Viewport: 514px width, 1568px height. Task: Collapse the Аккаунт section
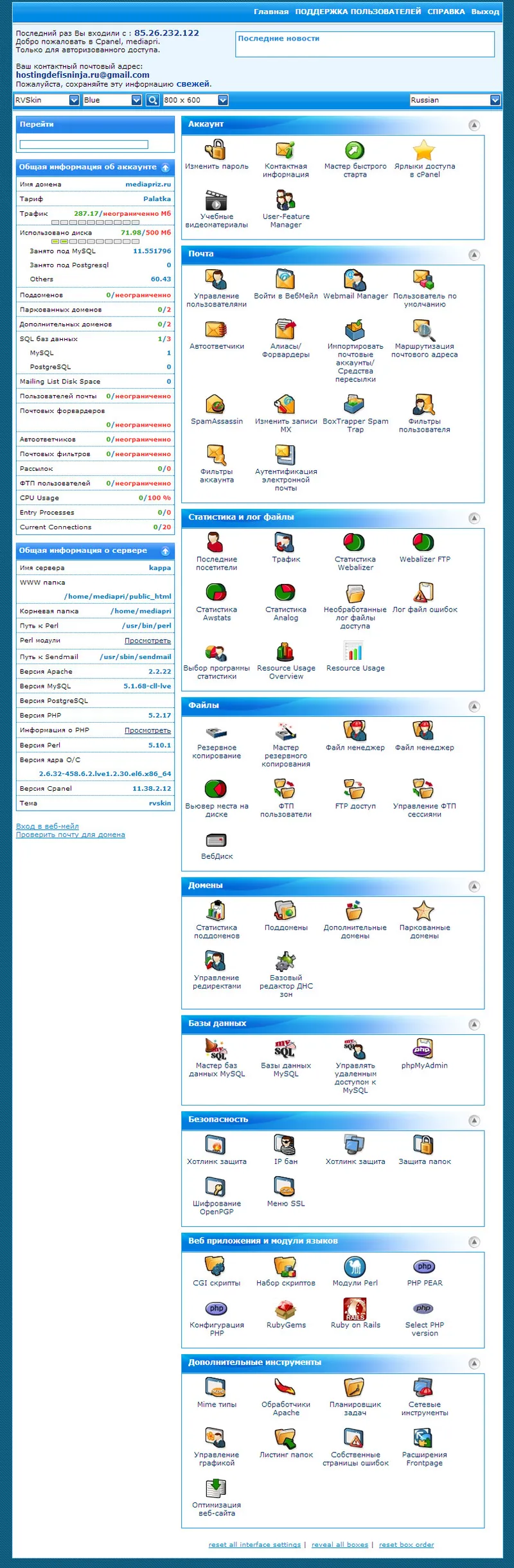click(474, 125)
